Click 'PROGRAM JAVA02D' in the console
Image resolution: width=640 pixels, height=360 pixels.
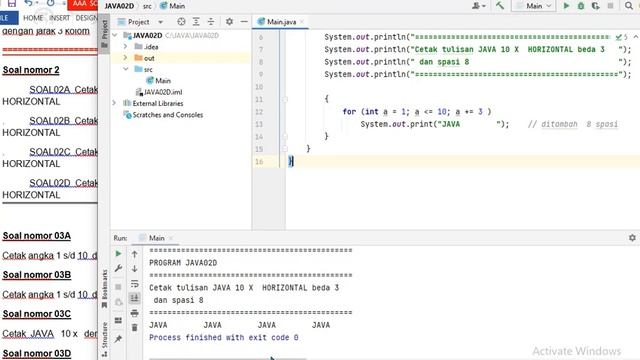pyautogui.click(x=183, y=263)
